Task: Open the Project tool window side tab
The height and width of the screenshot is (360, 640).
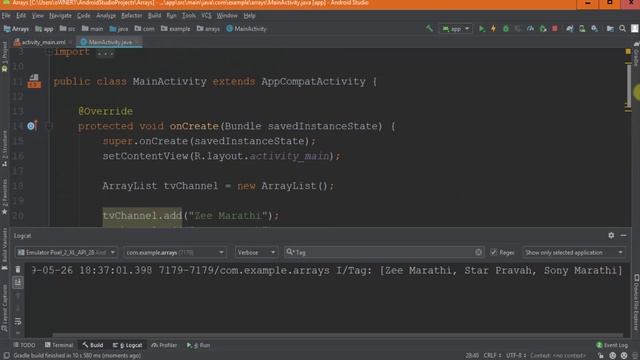Action: (x=4, y=57)
